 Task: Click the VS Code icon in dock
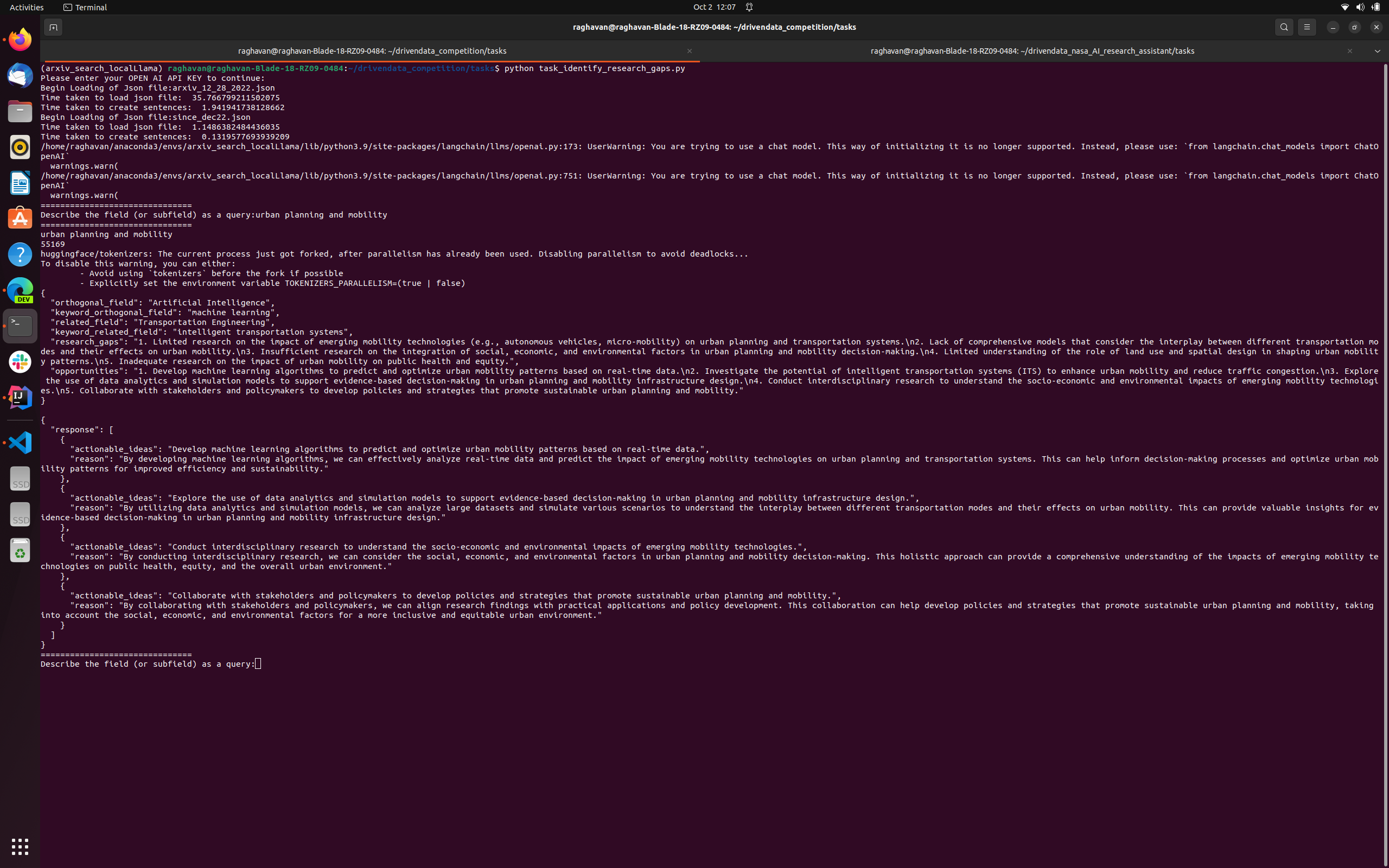click(20, 444)
